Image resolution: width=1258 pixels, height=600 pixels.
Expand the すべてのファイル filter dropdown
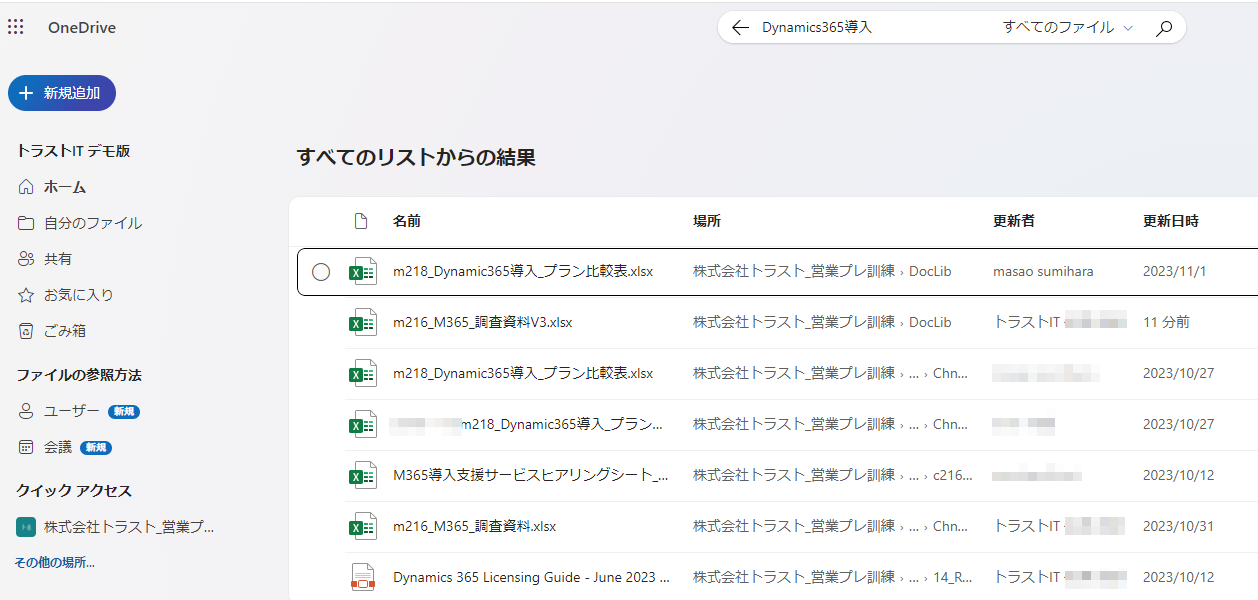(1067, 28)
